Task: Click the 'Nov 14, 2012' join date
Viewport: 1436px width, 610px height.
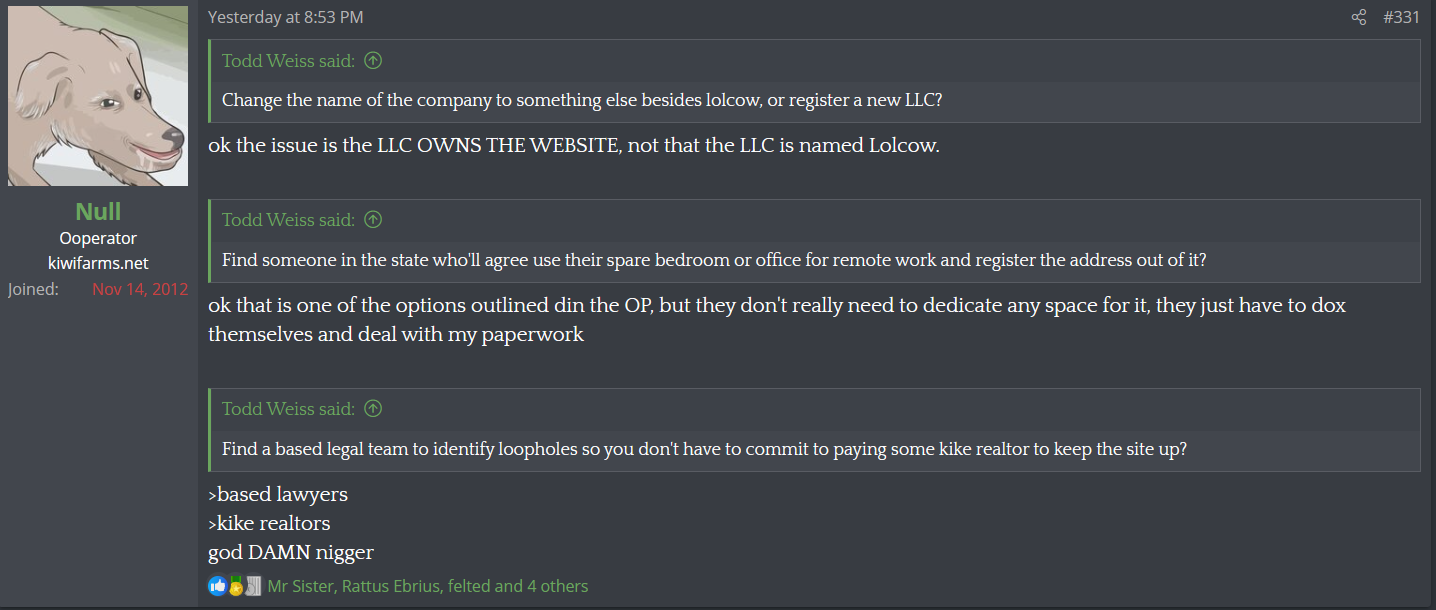Action: tap(140, 290)
